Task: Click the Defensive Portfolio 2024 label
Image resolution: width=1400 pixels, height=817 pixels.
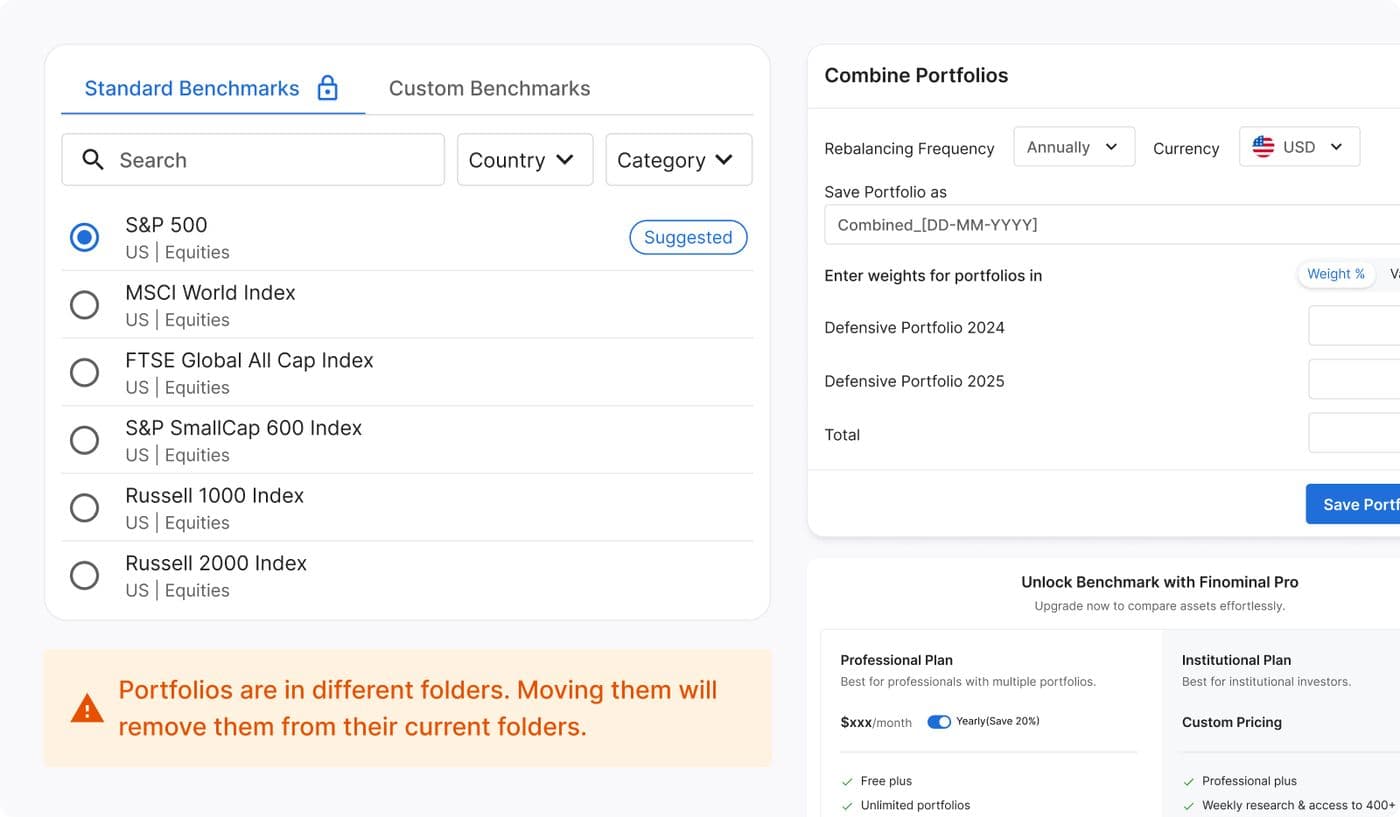Action: [x=914, y=327]
